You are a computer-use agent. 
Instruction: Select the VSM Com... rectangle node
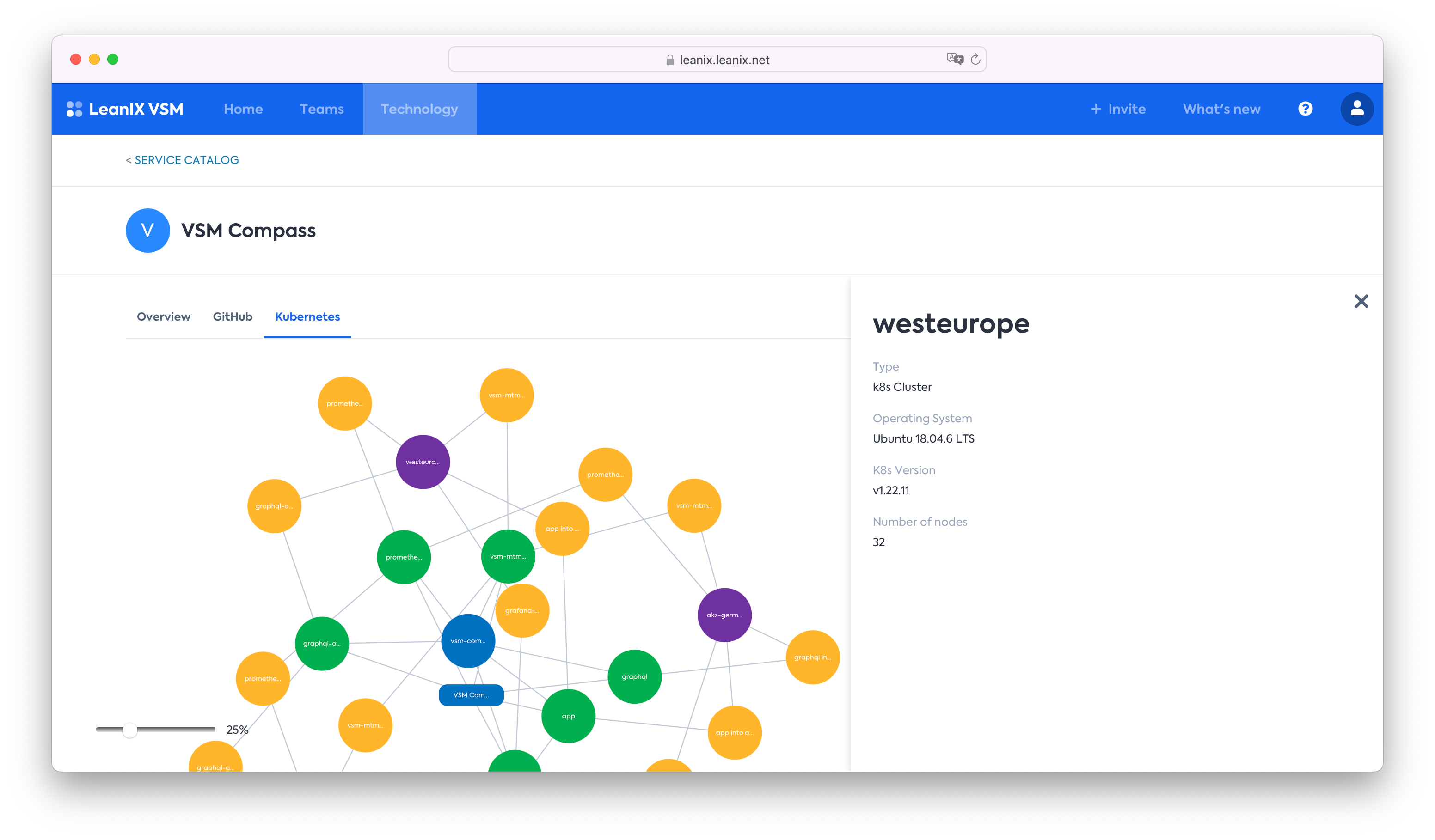tap(471, 695)
